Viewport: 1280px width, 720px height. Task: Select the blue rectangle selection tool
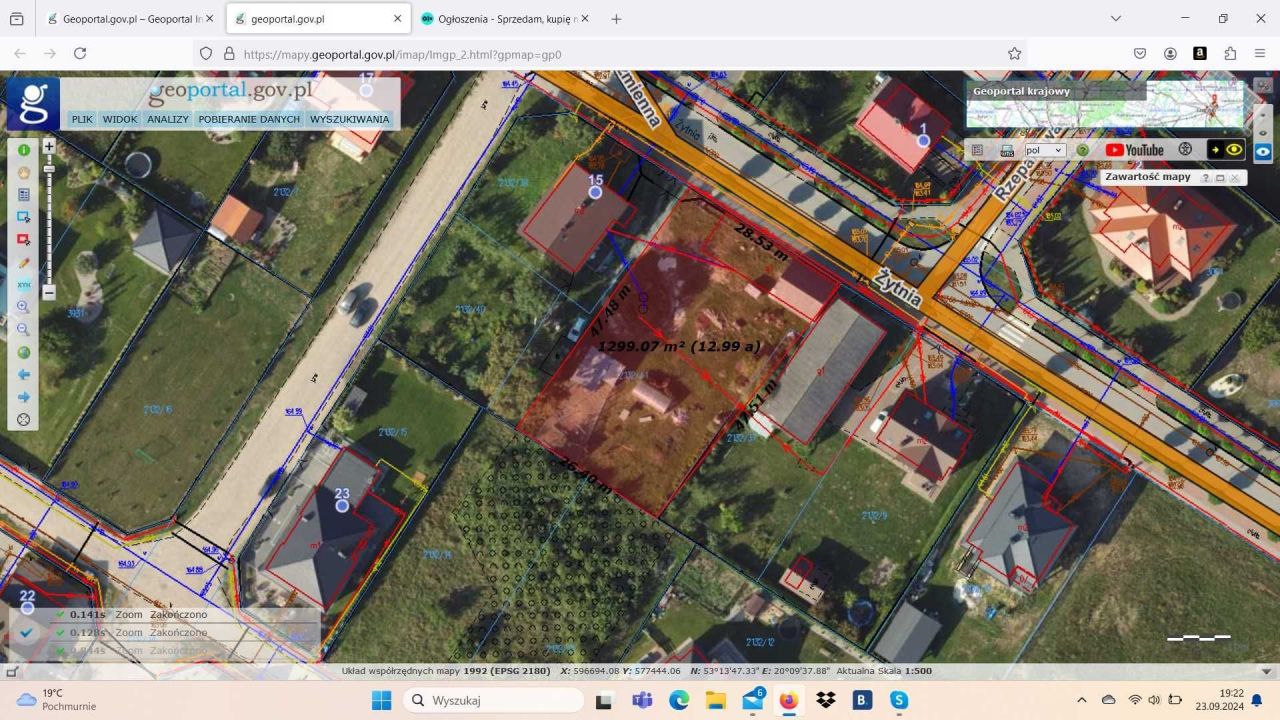(24, 217)
